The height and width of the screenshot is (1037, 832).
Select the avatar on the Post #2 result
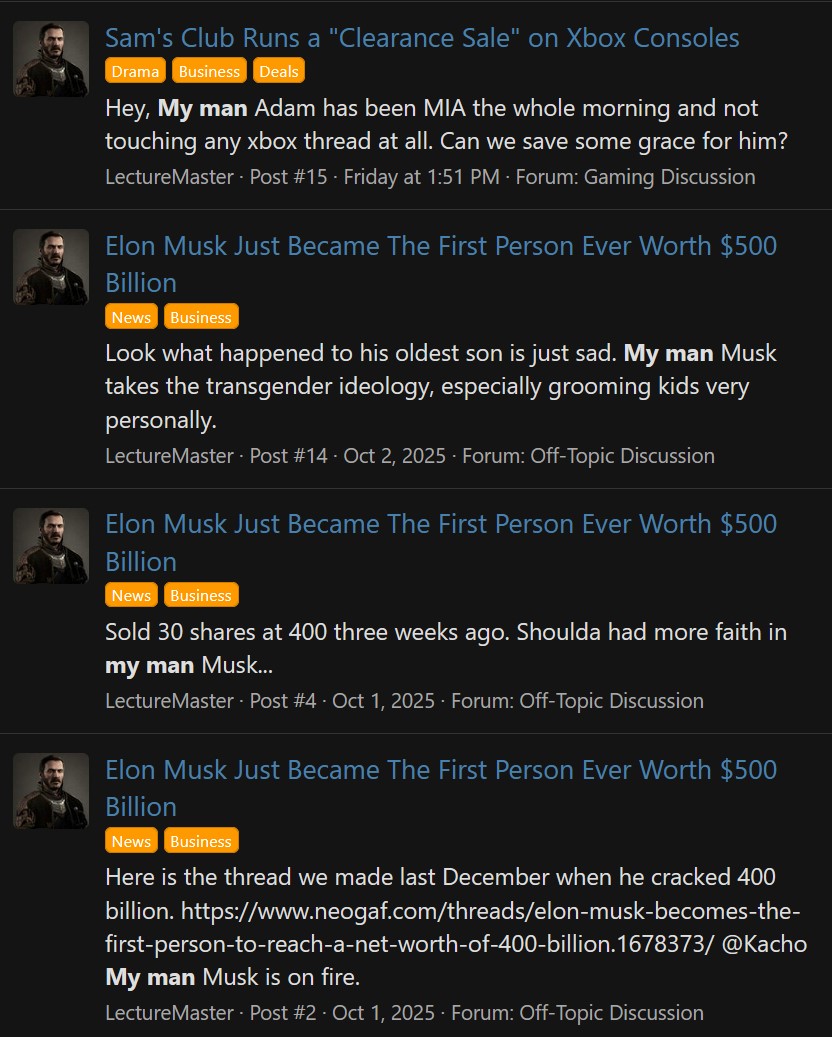click(51, 791)
